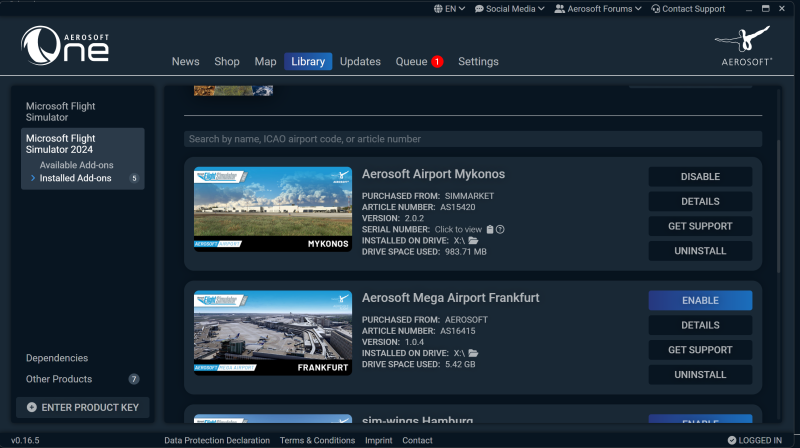Image resolution: width=800 pixels, height=448 pixels.
Task: Click version label v0.16.5
Action: click(25, 440)
